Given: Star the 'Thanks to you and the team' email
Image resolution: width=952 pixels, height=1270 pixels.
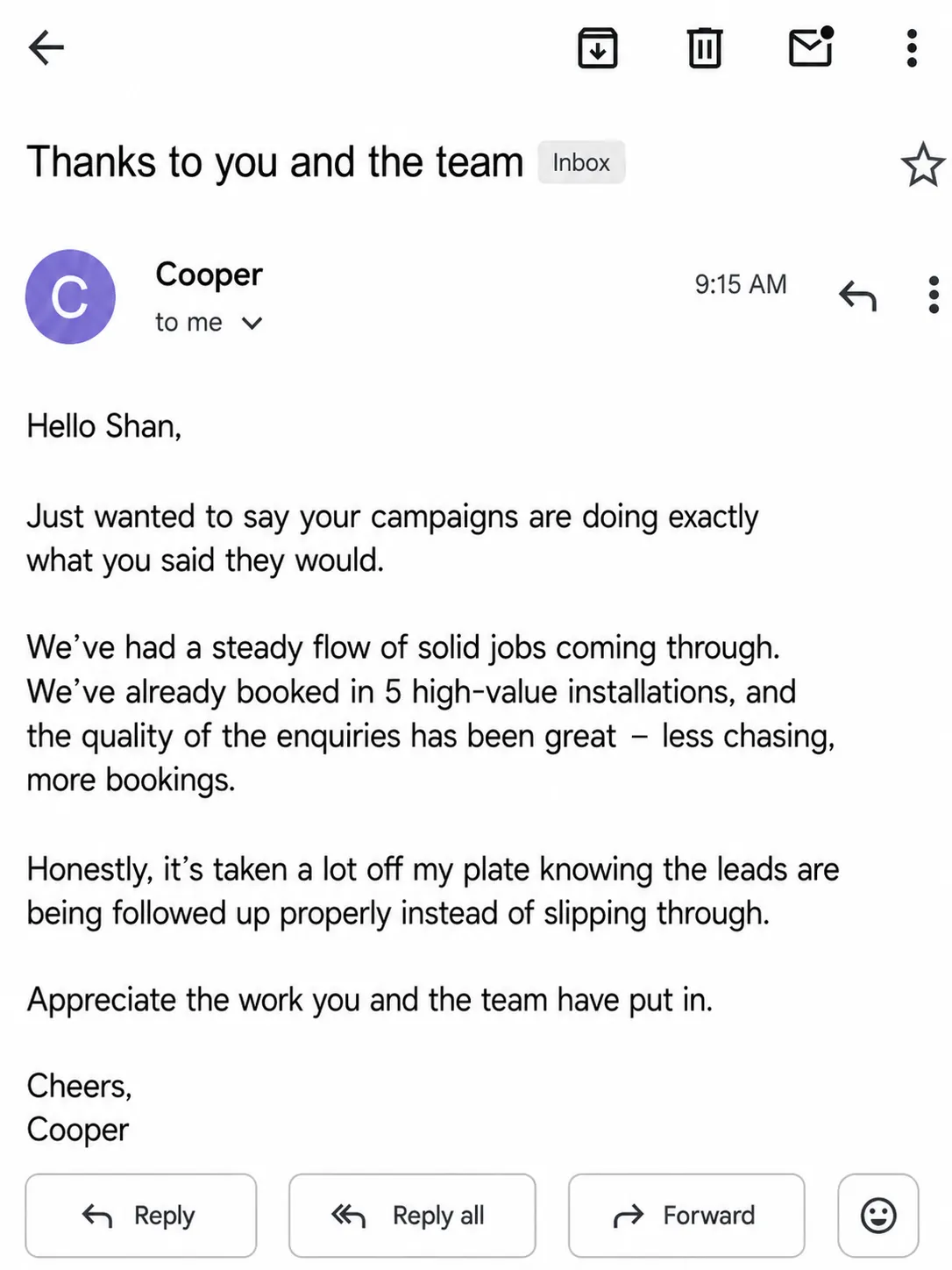Looking at the screenshot, I should [922, 164].
